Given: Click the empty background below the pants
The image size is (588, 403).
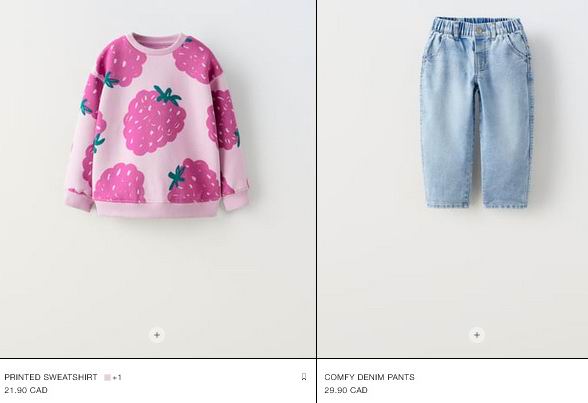Looking at the screenshot, I should [x=477, y=270].
